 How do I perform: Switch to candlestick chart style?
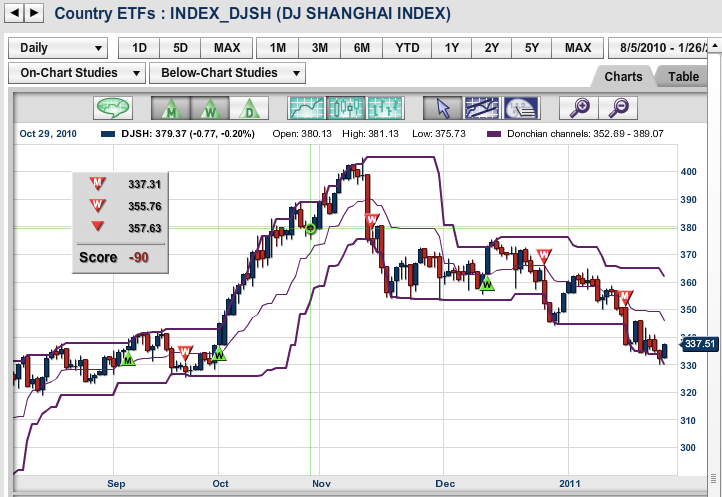[346, 107]
